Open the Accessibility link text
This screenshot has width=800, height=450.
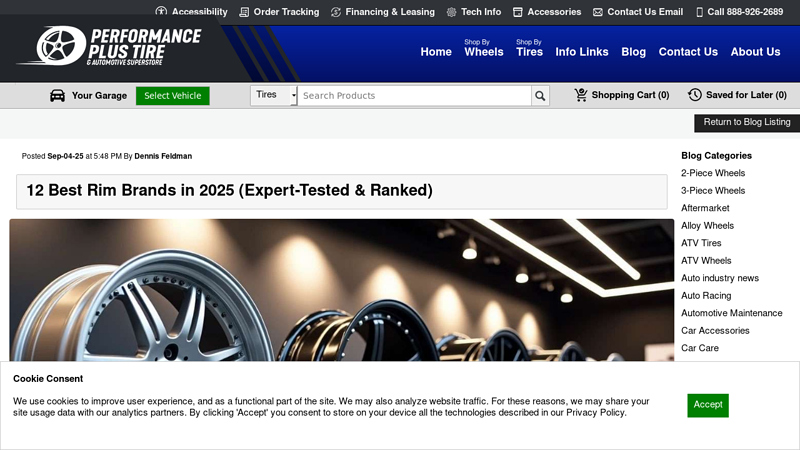pyautogui.click(x=199, y=12)
